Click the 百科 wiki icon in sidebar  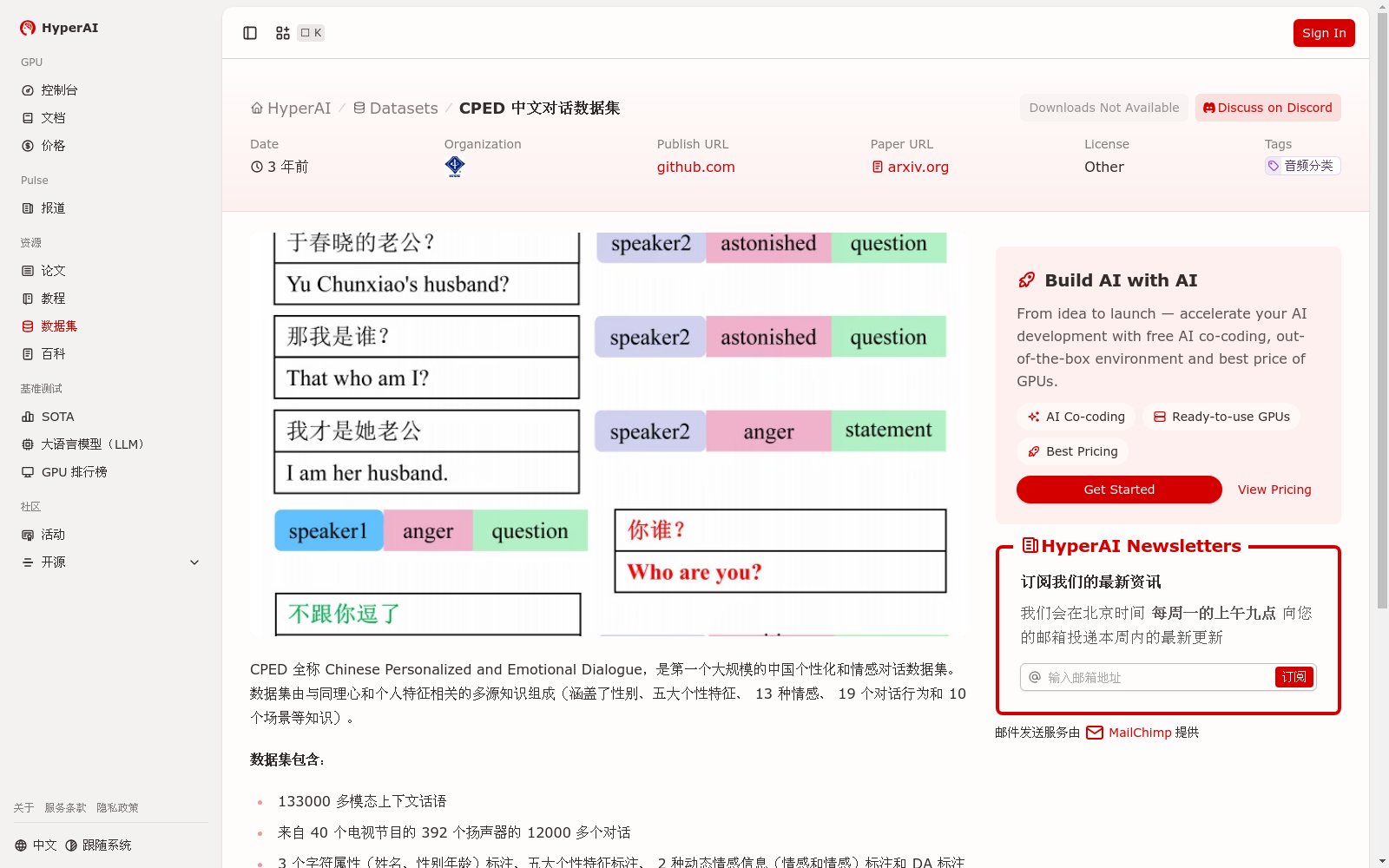coord(28,354)
